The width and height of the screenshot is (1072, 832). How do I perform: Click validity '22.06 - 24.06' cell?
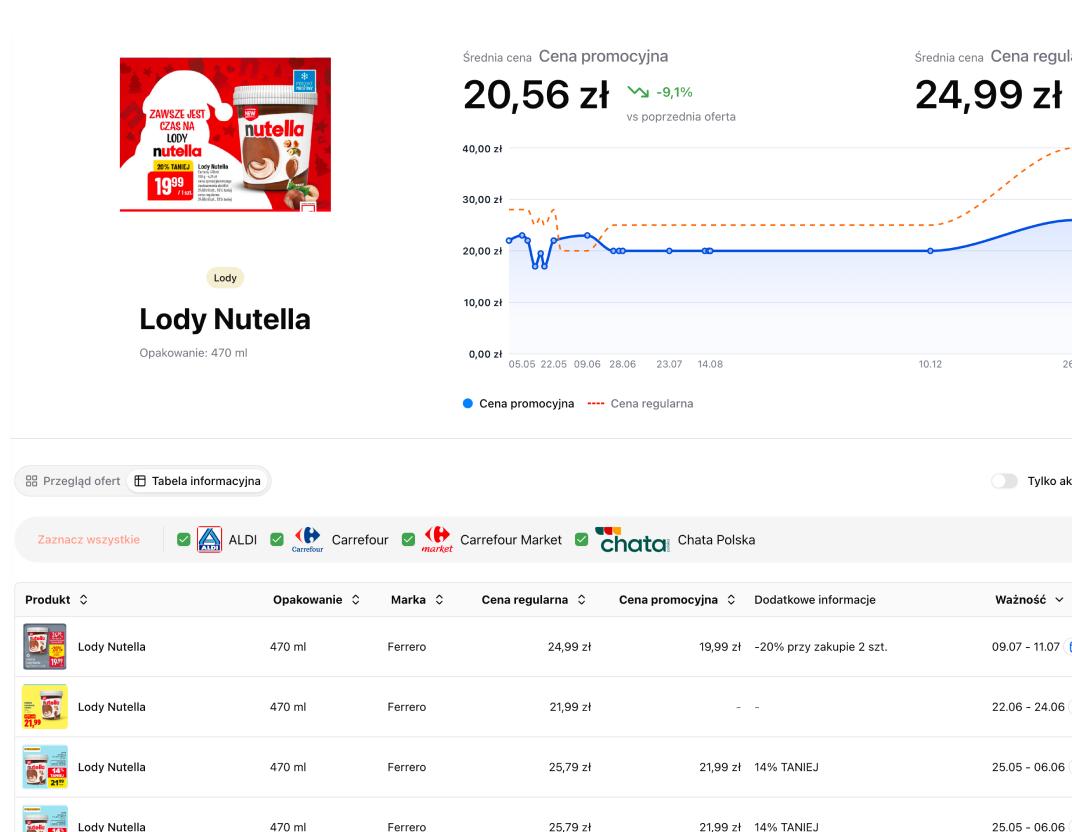click(1028, 707)
